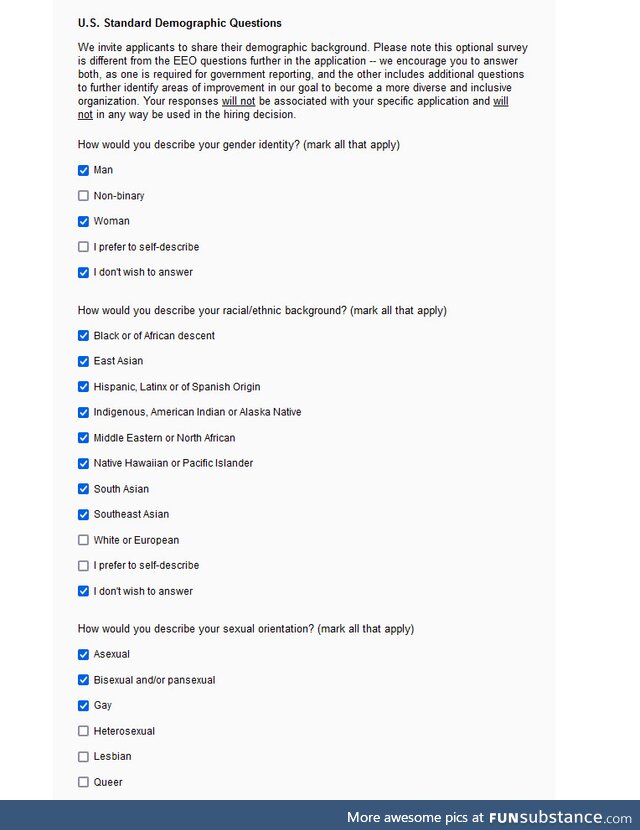The height and width of the screenshot is (830, 640).
Task: Deselect Bisexual and/or pansexual
Action: [x=83, y=680]
